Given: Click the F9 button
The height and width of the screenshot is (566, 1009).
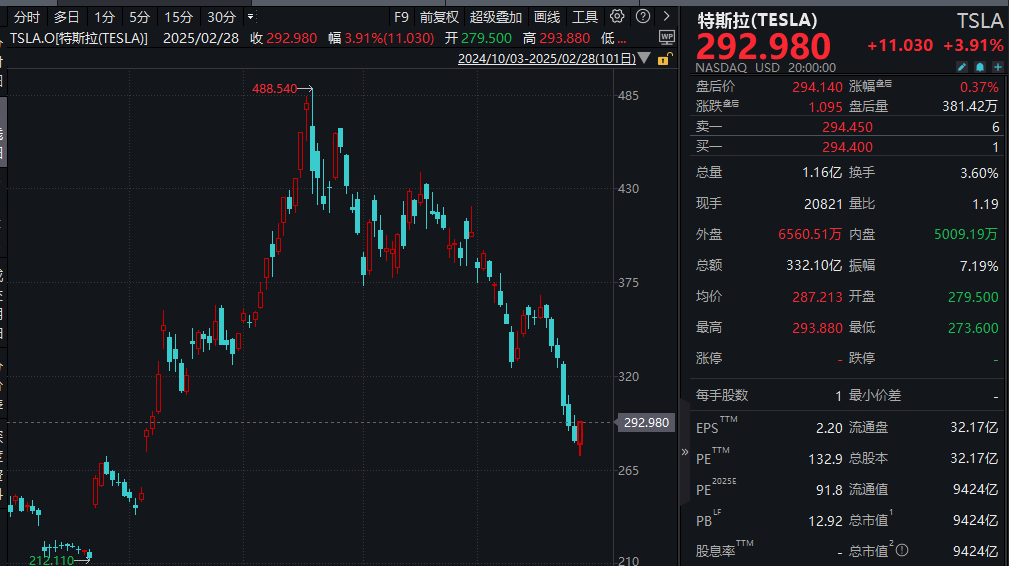Looking at the screenshot, I should click(x=401, y=17).
